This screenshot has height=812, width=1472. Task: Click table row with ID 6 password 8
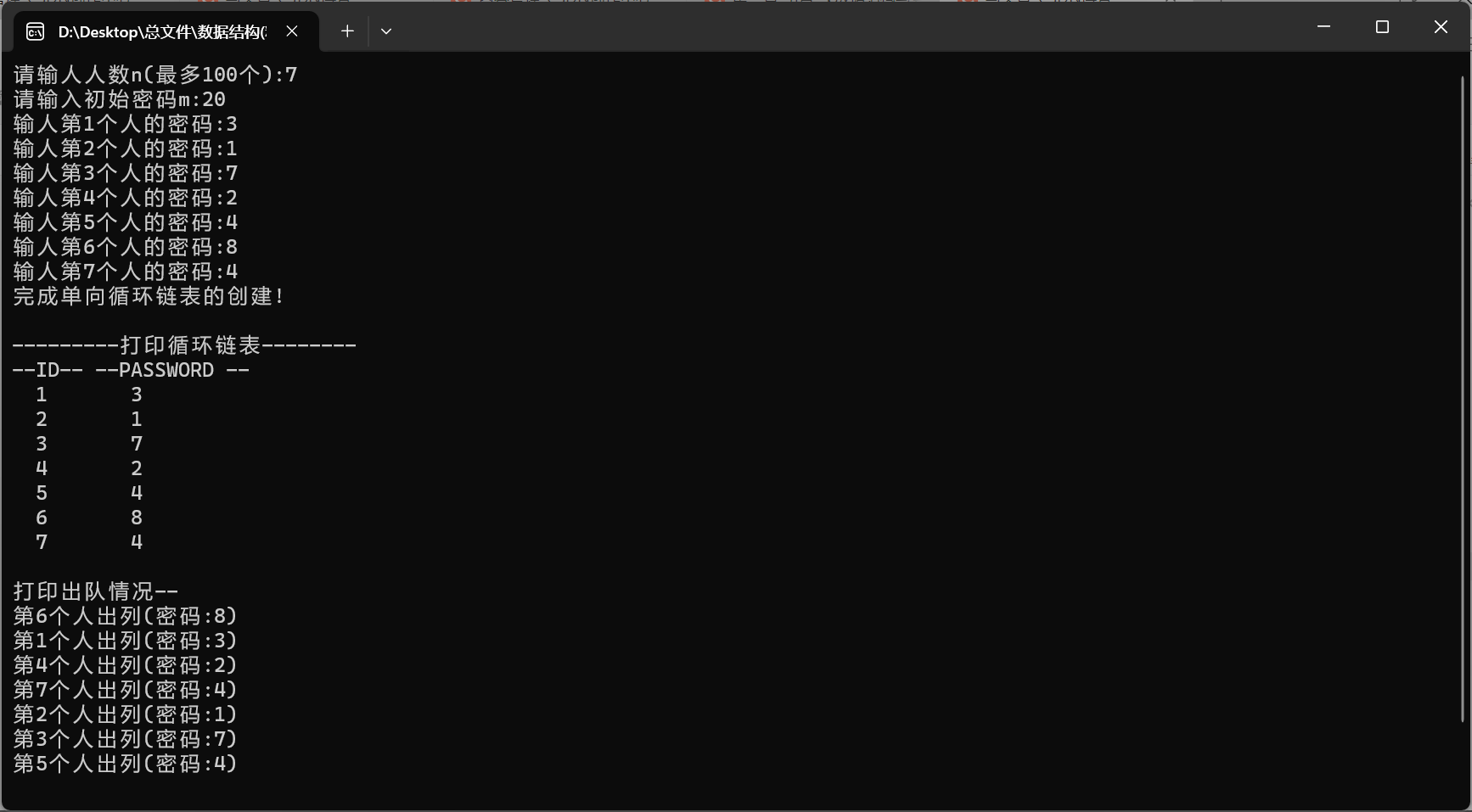(89, 518)
